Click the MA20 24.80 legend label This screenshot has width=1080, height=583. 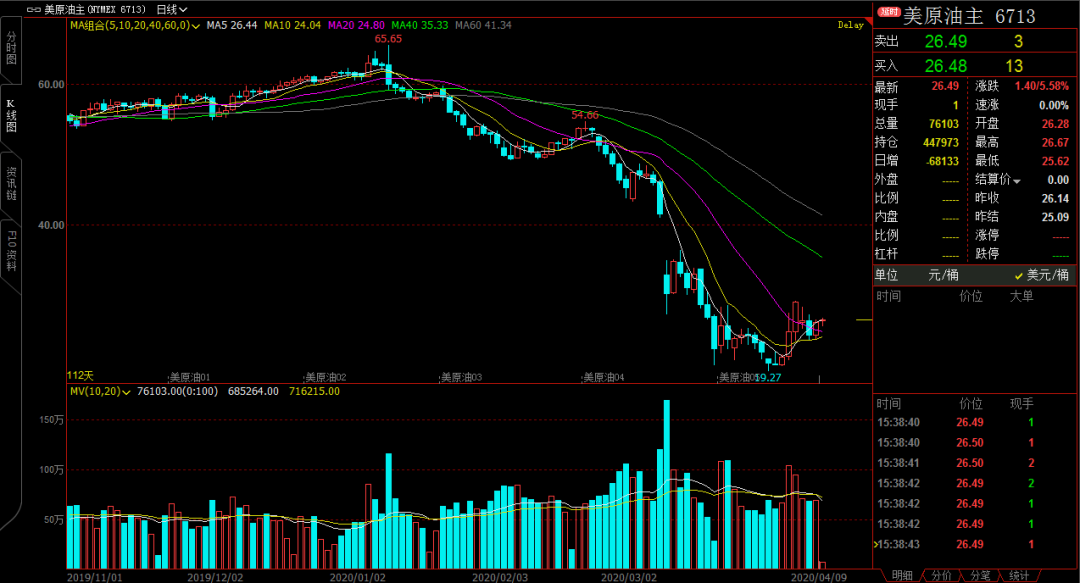click(x=356, y=25)
